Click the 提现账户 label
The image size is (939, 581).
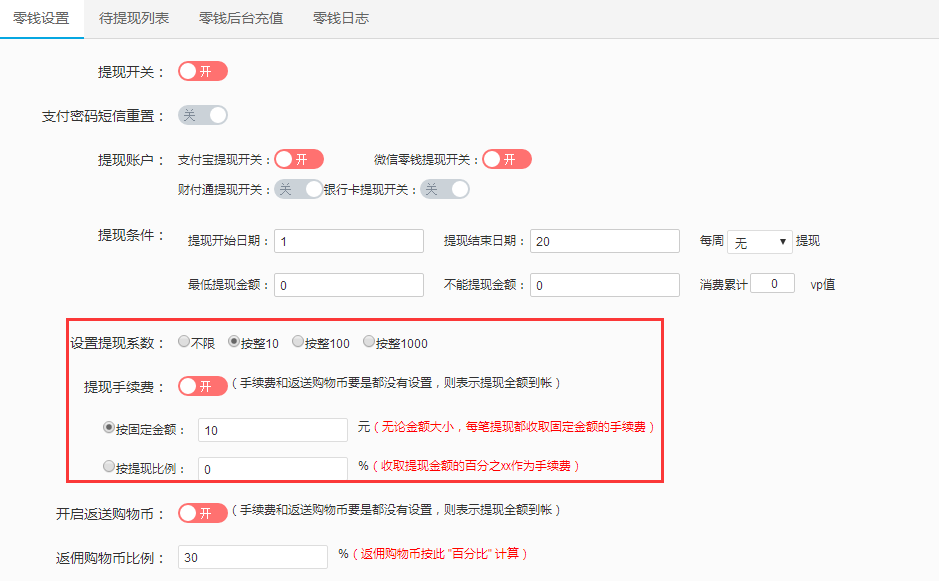pos(131,160)
